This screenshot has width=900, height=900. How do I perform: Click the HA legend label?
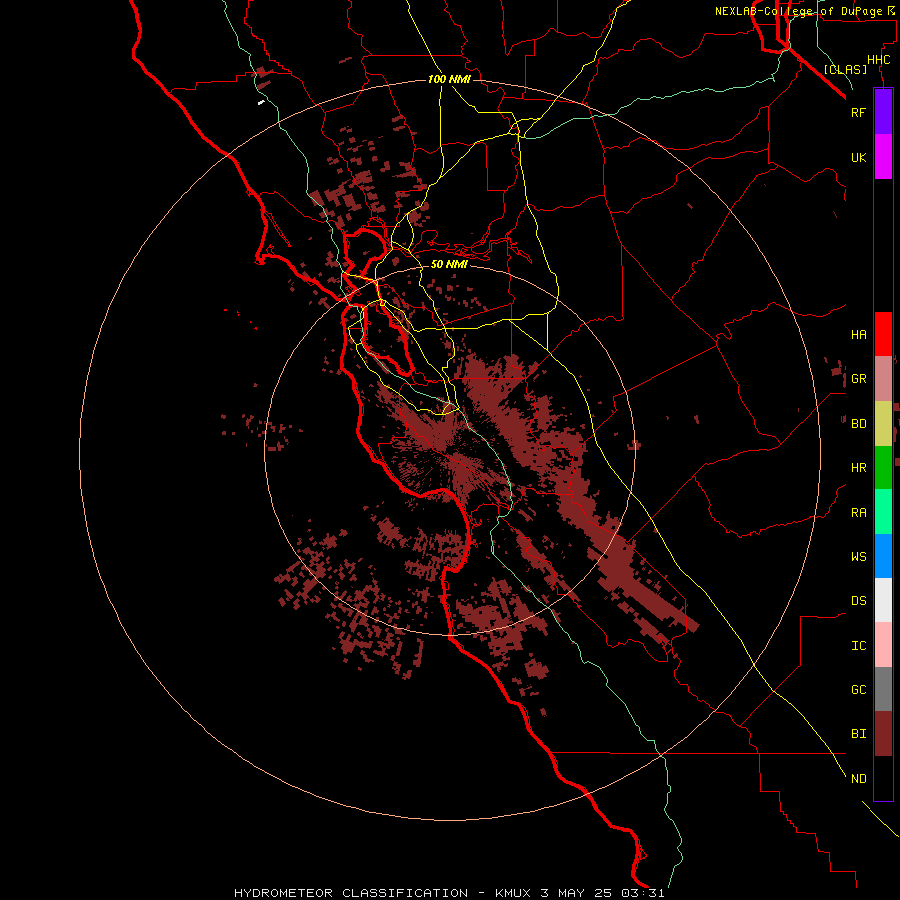(x=858, y=334)
